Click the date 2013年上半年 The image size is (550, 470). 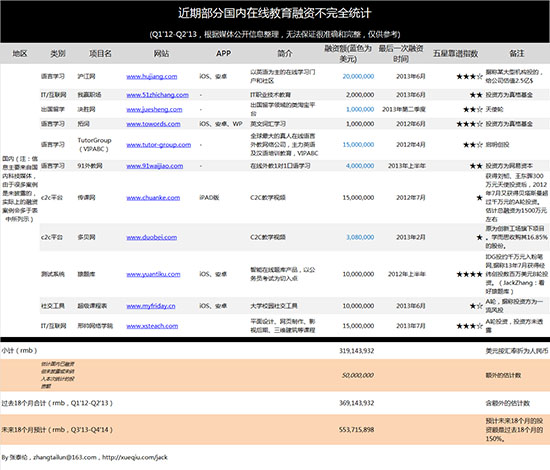pyautogui.click(x=407, y=166)
